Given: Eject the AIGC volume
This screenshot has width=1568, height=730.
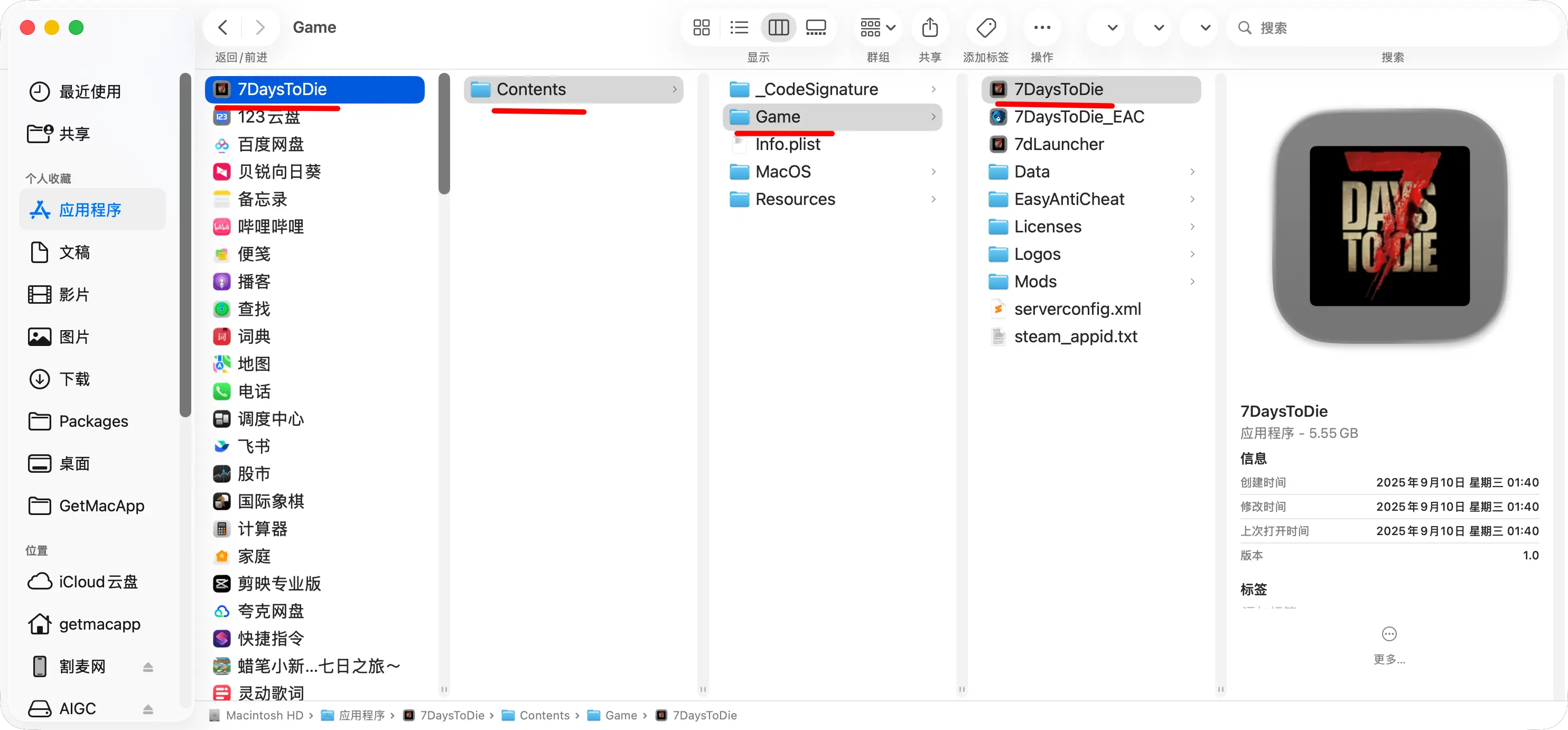Looking at the screenshot, I should tap(148, 709).
